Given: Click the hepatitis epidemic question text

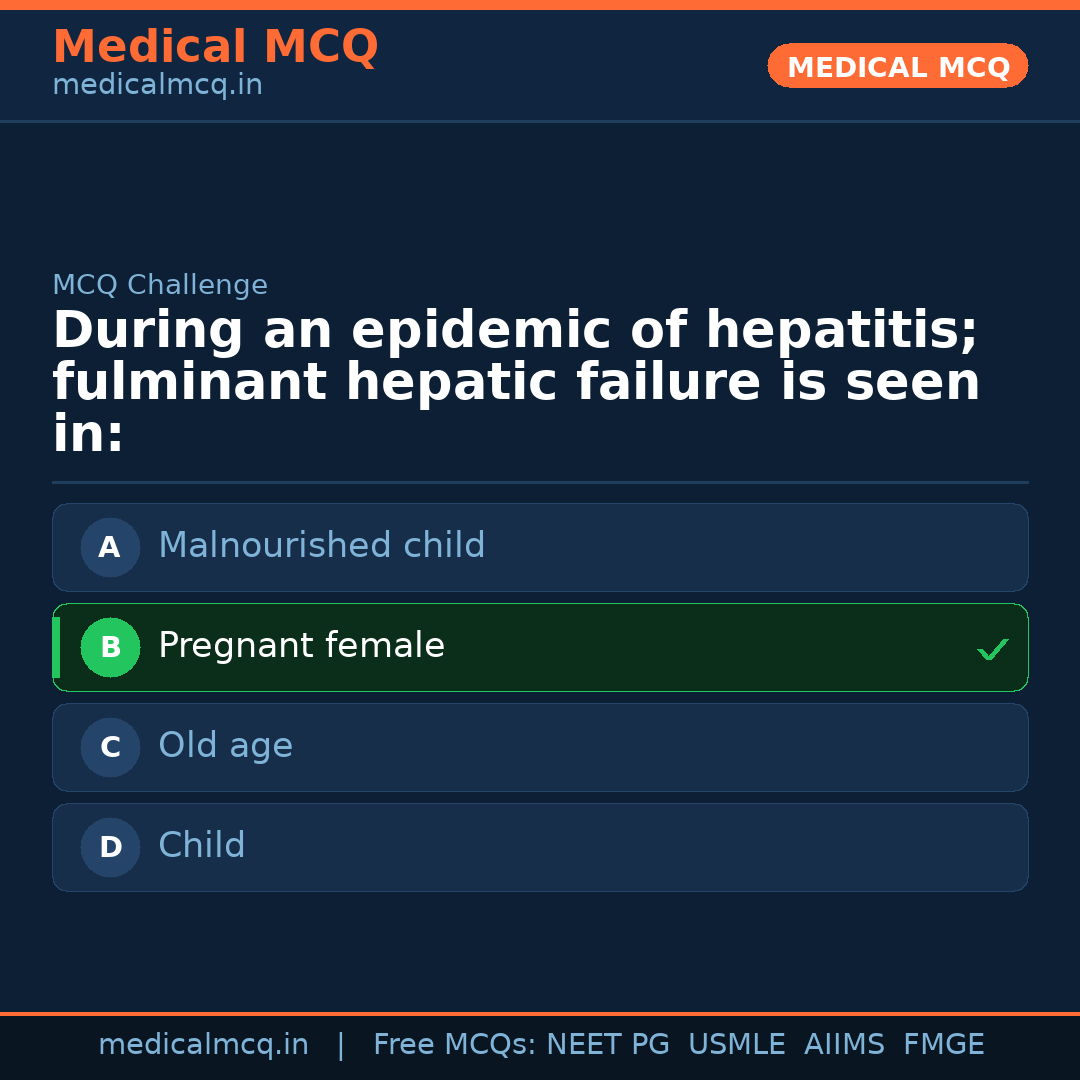Looking at the screenshot, I should tap(516, 382).
